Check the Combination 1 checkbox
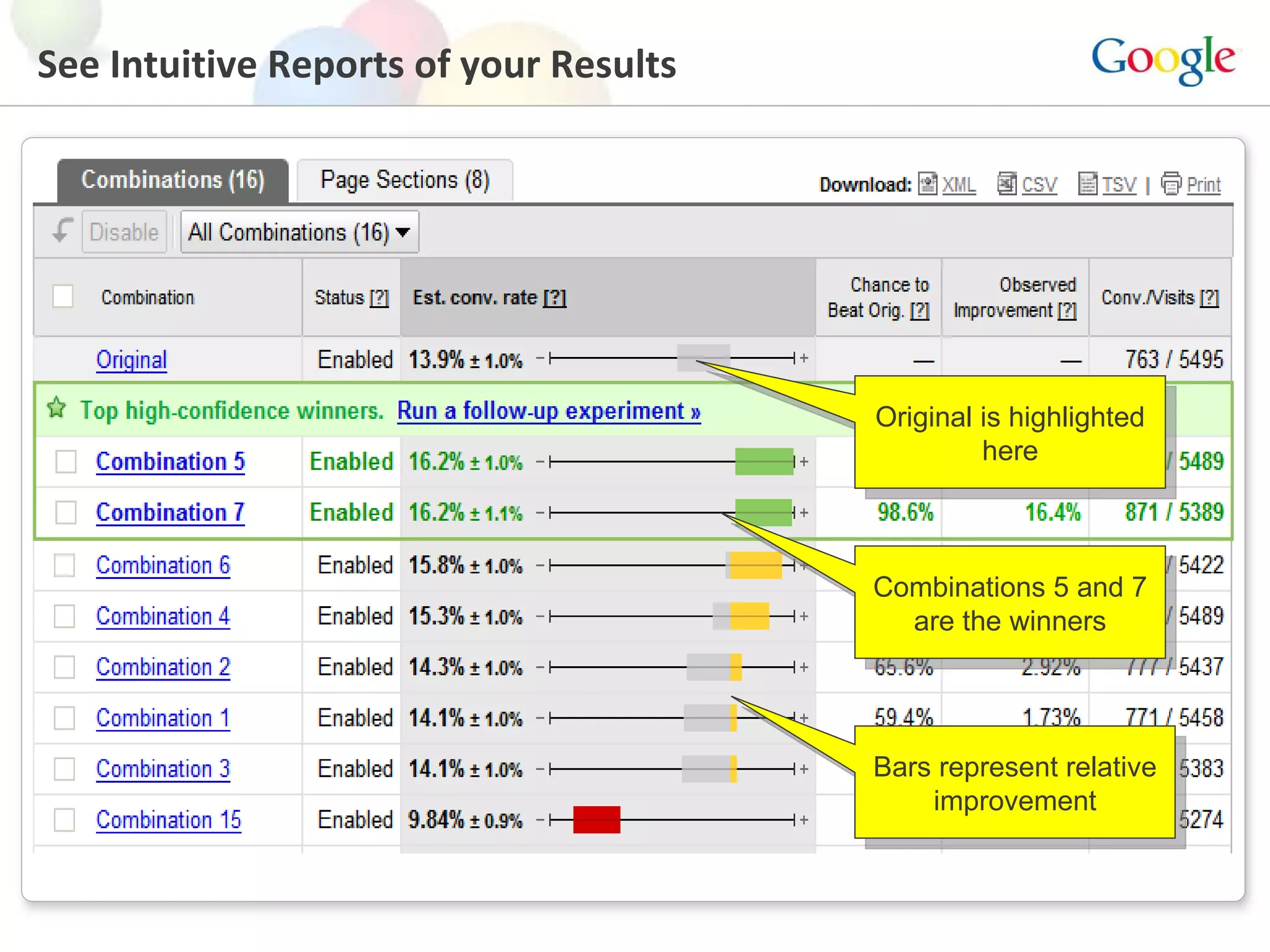 (64, 718)
